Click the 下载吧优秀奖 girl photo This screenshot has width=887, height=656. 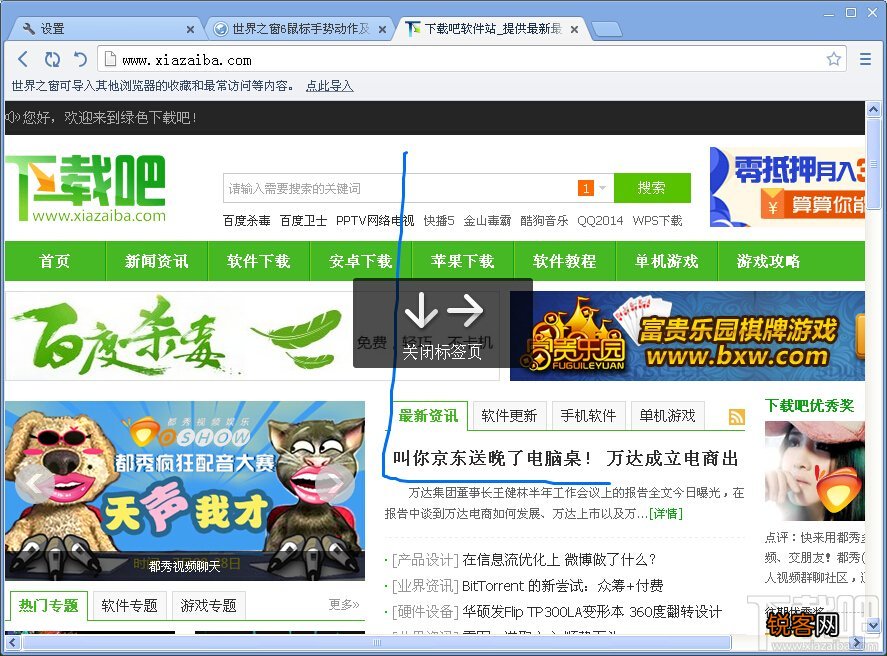tap(815, 471)
